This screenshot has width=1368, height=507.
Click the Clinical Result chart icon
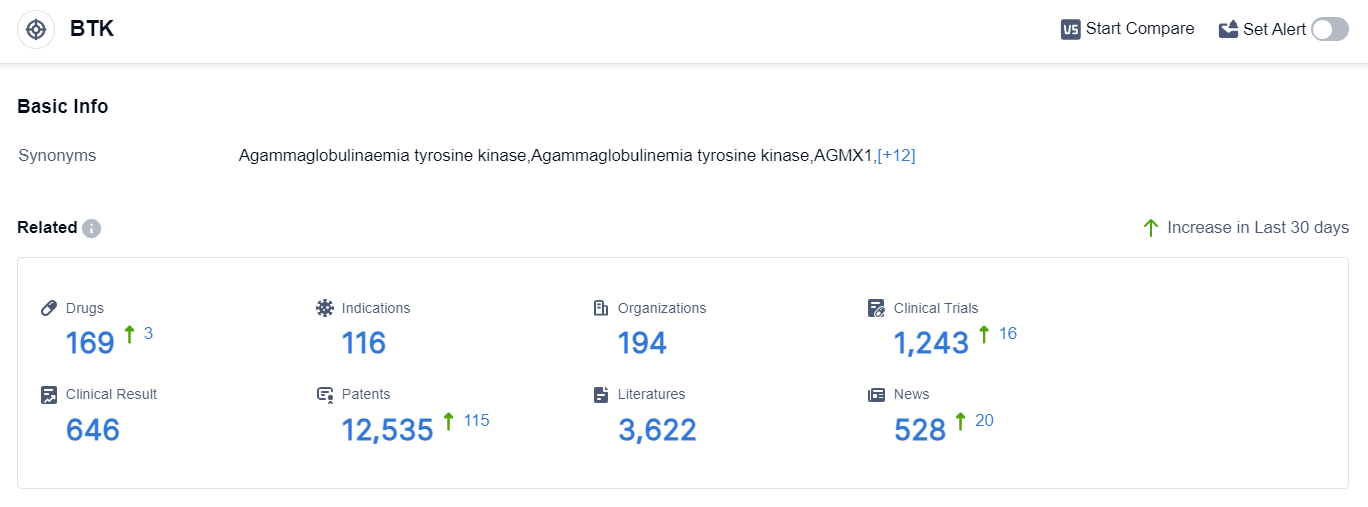coord(49,394)
